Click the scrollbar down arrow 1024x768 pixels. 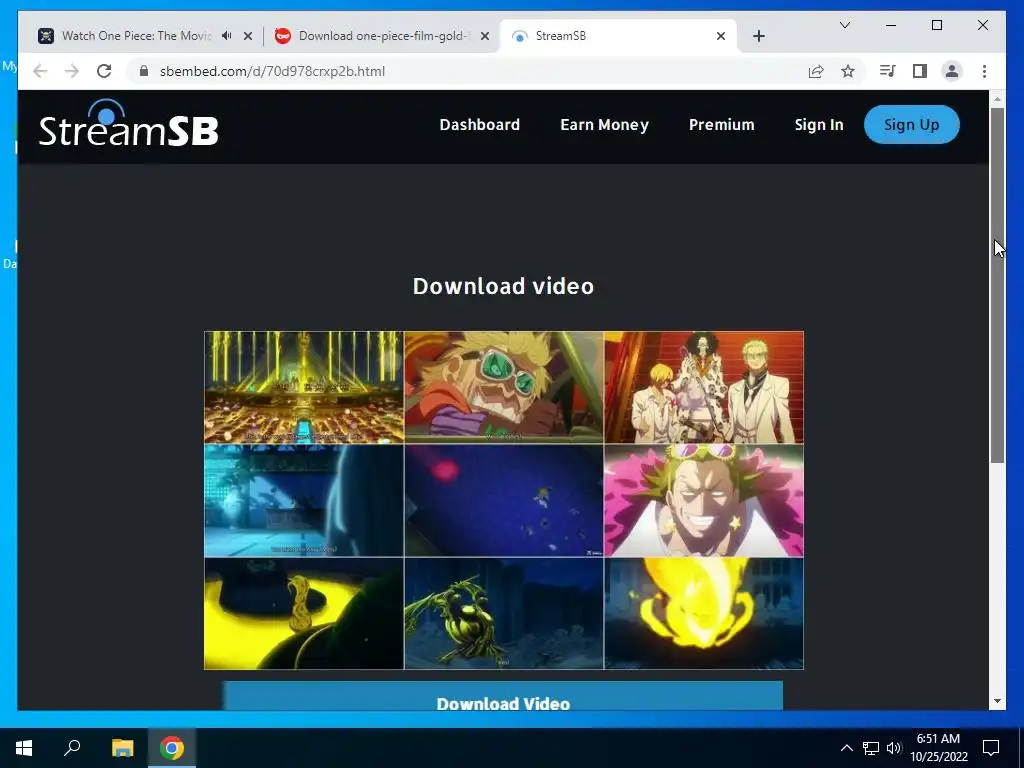[x=997, y=701]
